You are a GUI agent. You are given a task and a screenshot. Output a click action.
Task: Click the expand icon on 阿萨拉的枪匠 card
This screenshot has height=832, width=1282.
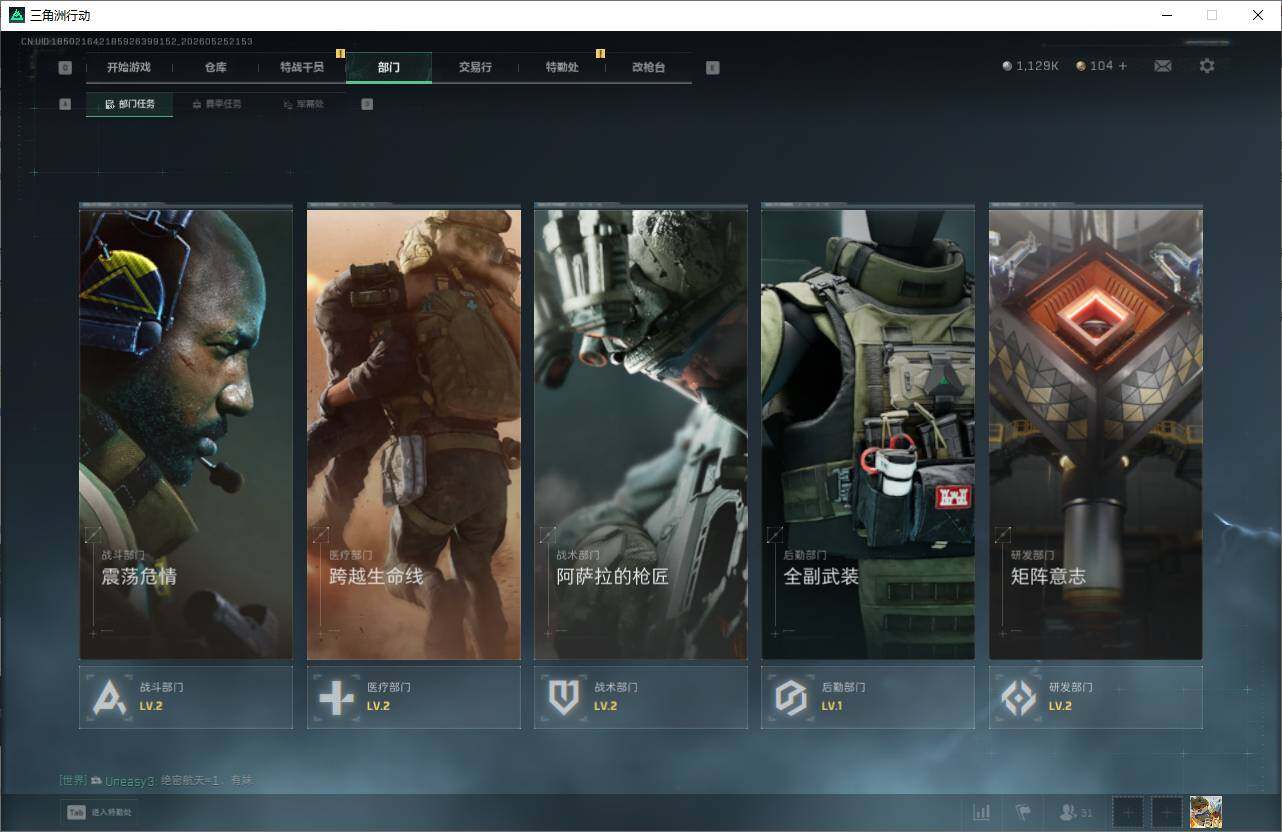(x=548, y=535)
